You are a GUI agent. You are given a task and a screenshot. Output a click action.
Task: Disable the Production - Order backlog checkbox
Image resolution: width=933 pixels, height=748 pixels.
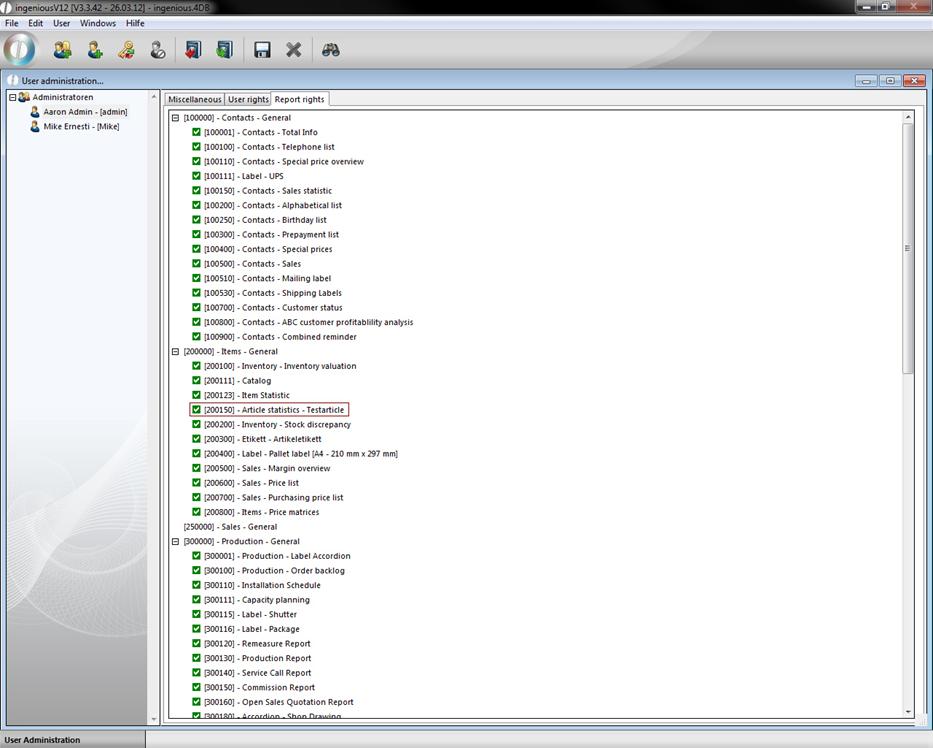197,571
